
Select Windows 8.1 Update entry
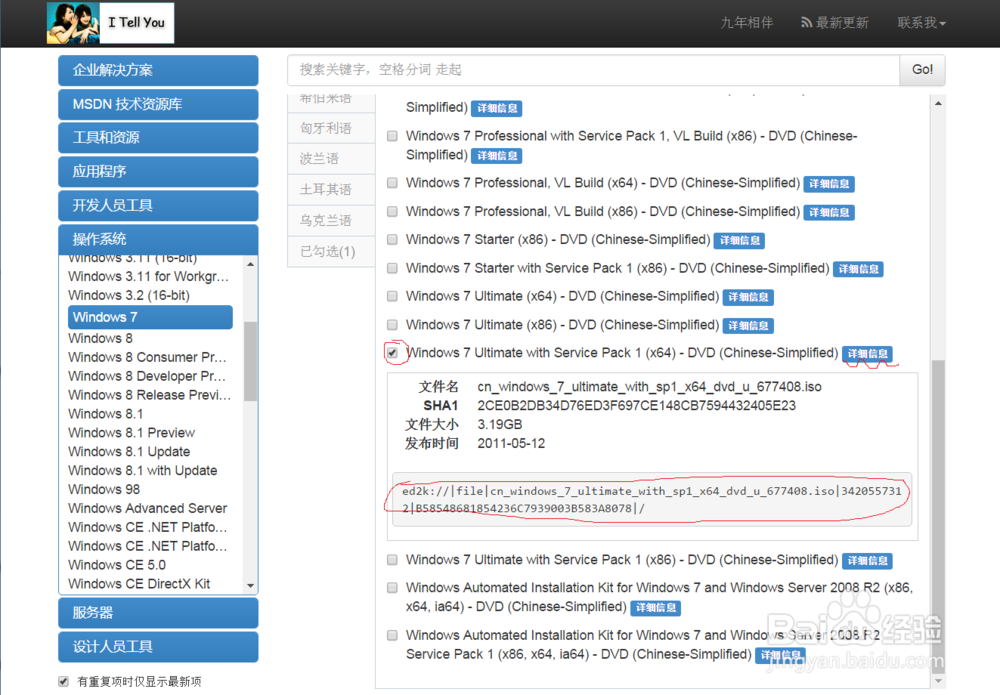pos(129,451)
